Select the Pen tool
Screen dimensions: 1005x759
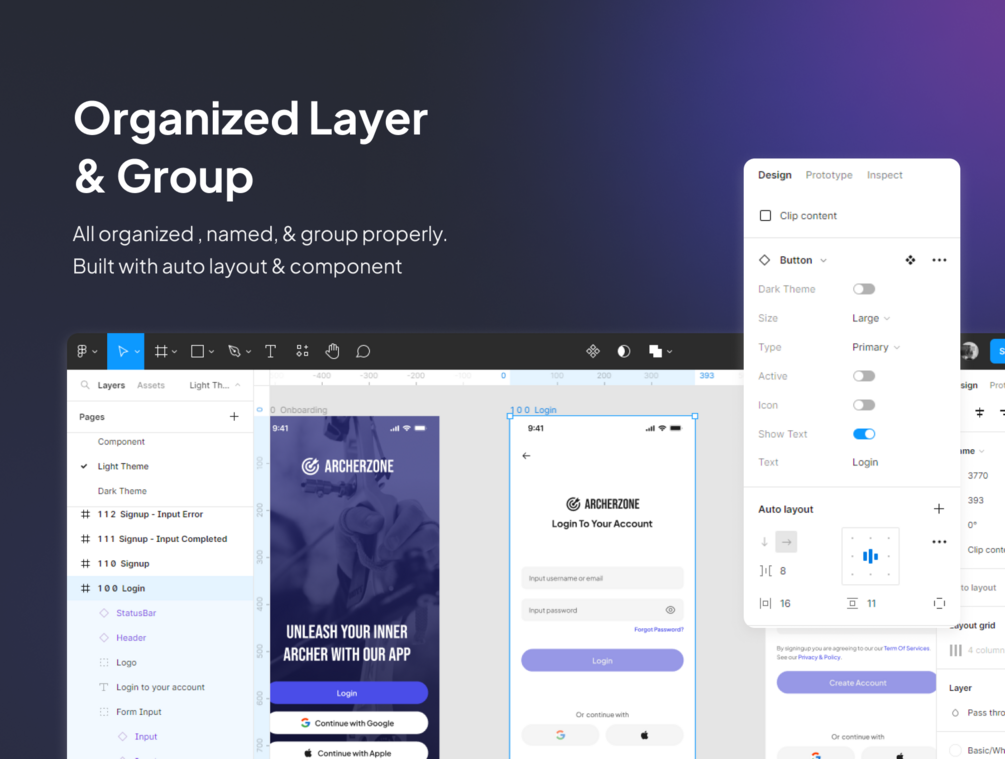tap(234, 351)
